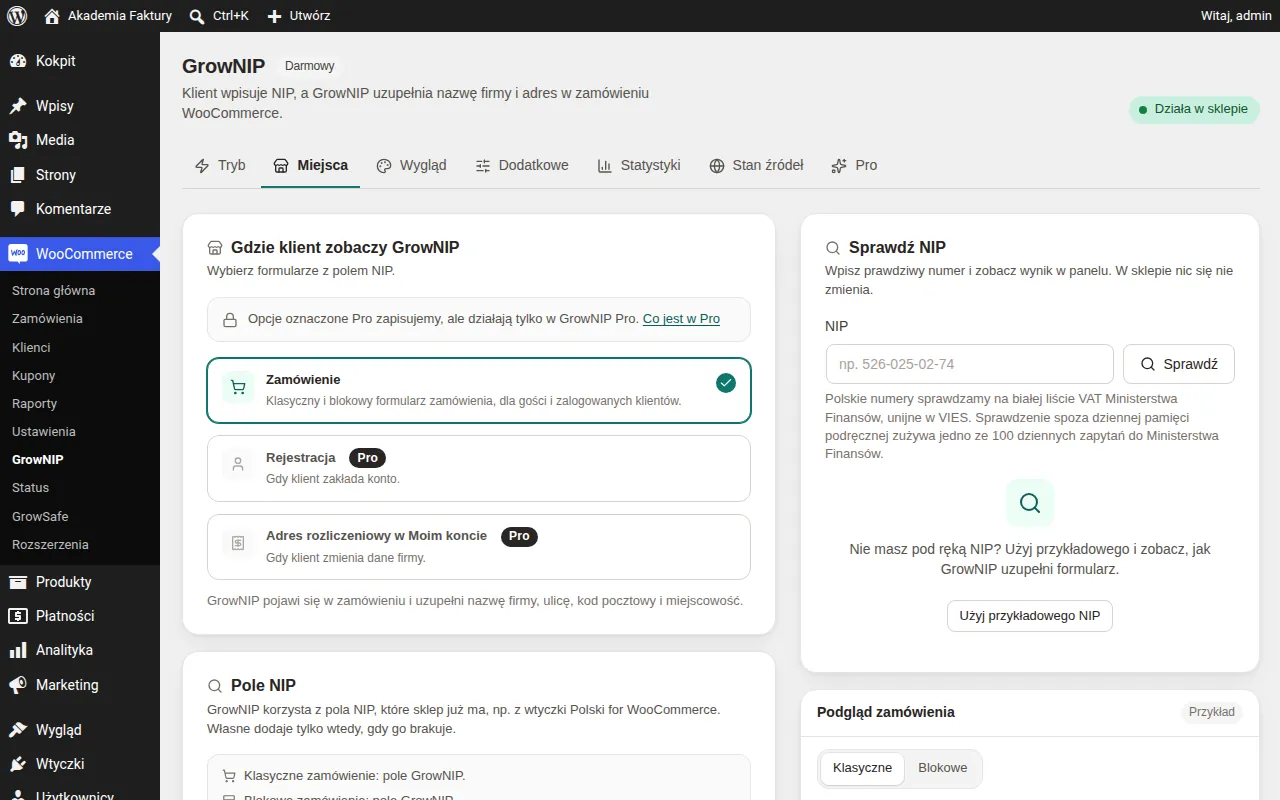
Task: Click the Sprawdź button
Action: coord(1179,364)
